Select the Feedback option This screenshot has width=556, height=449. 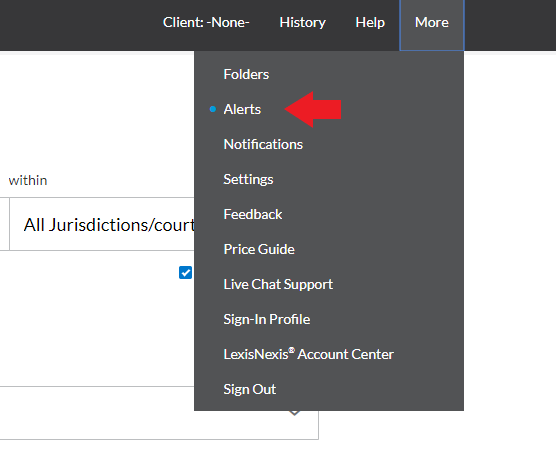tap(253, 214)
